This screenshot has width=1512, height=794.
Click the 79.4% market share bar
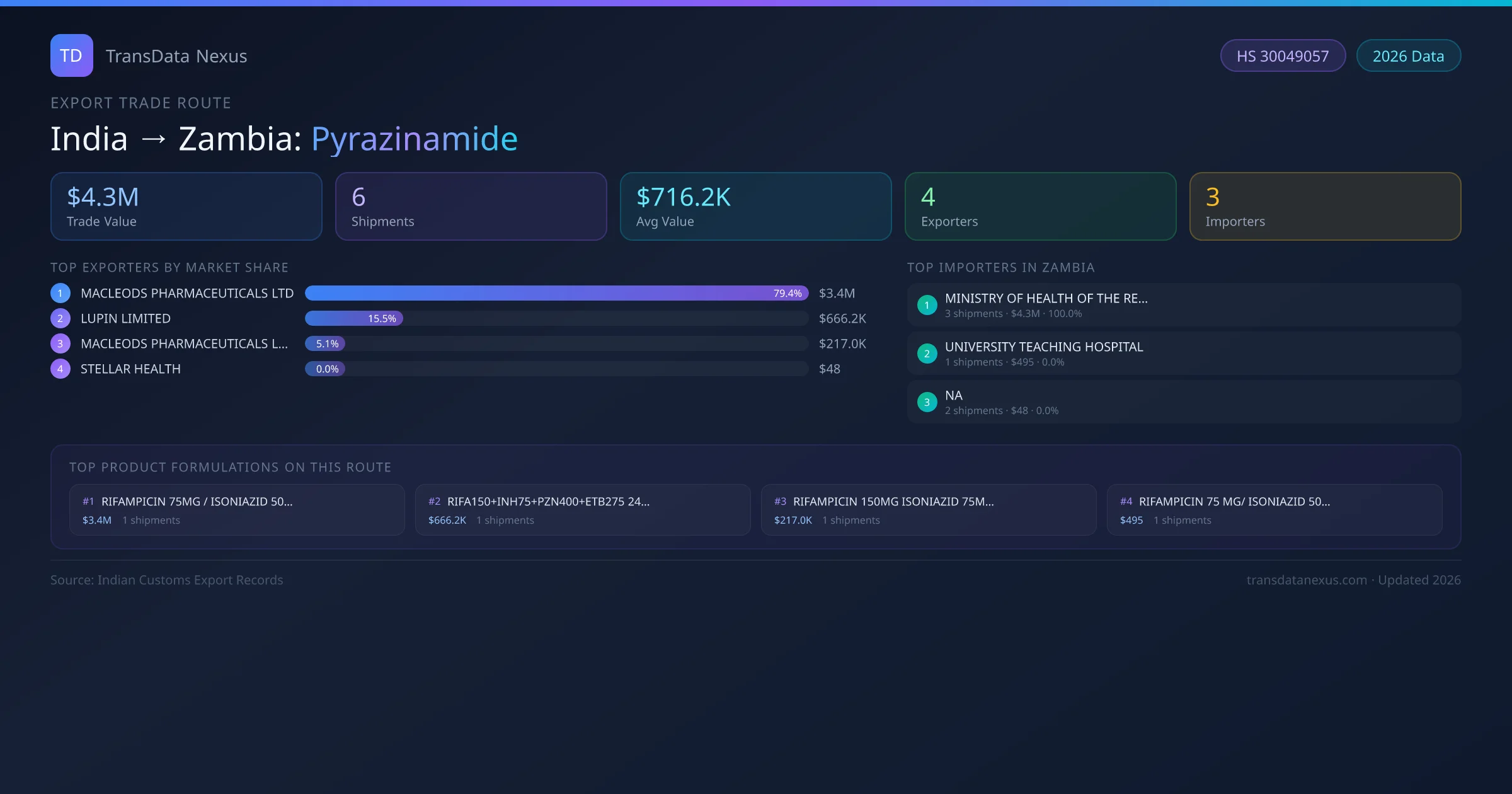point(556,293)
